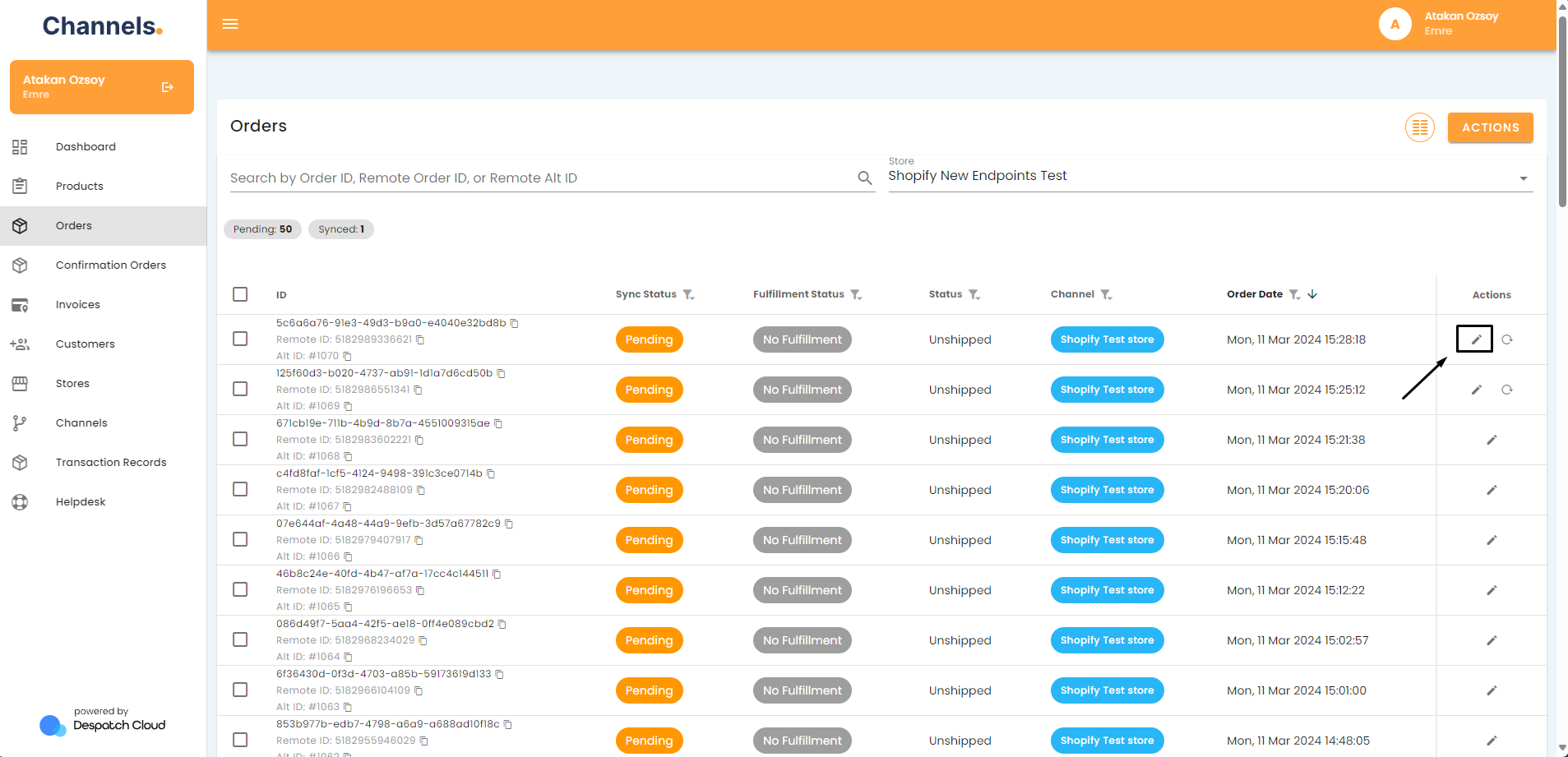Click the Pending: 50 chip
Image resolution: width=1568 pixels, height=757 pixels.
point(262,229)
